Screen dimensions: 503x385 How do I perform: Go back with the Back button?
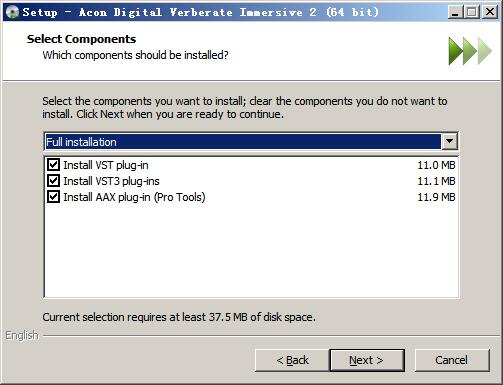(x=292, y=360)
